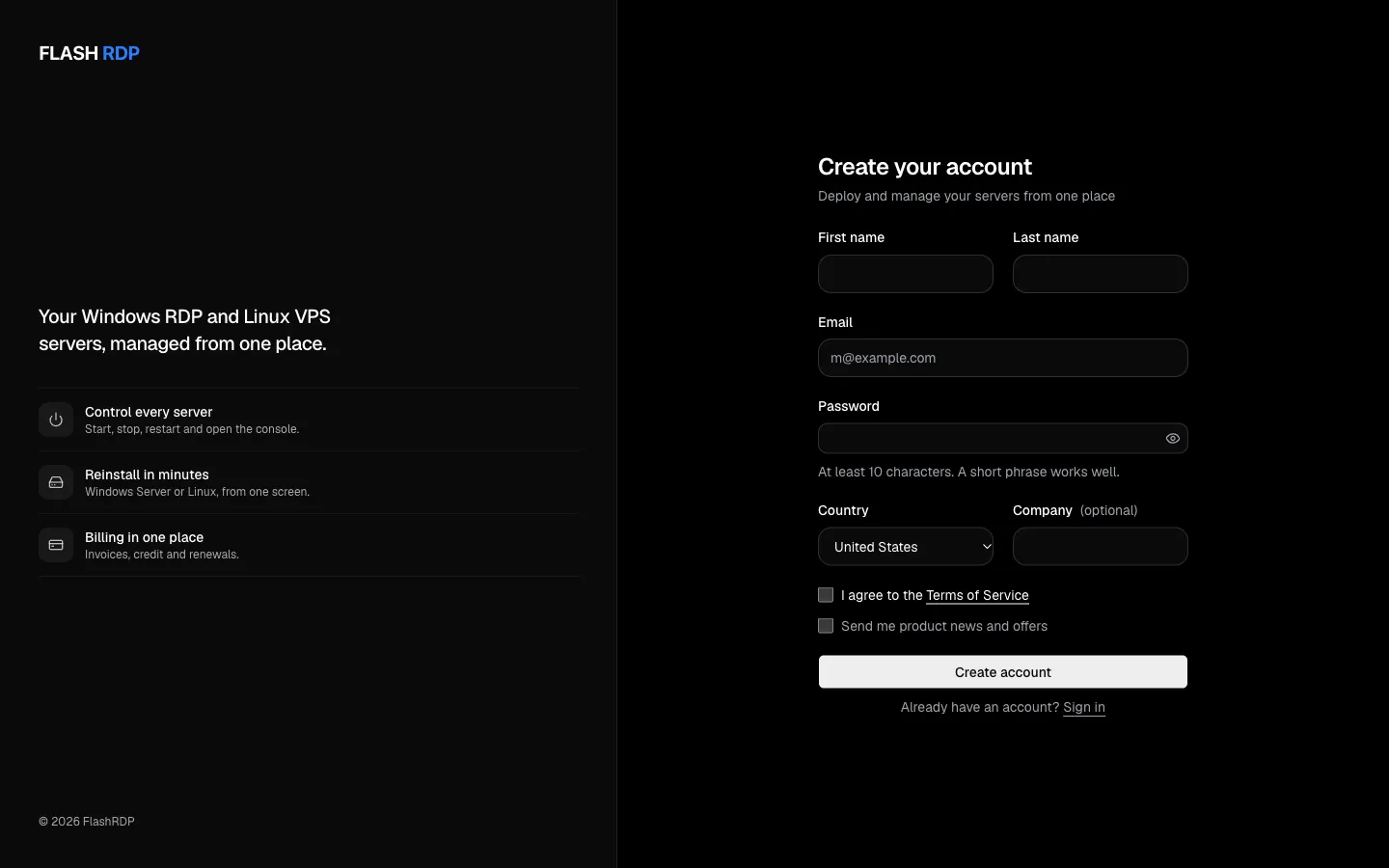Click the power icon beside Control every server

coord(56,420)
